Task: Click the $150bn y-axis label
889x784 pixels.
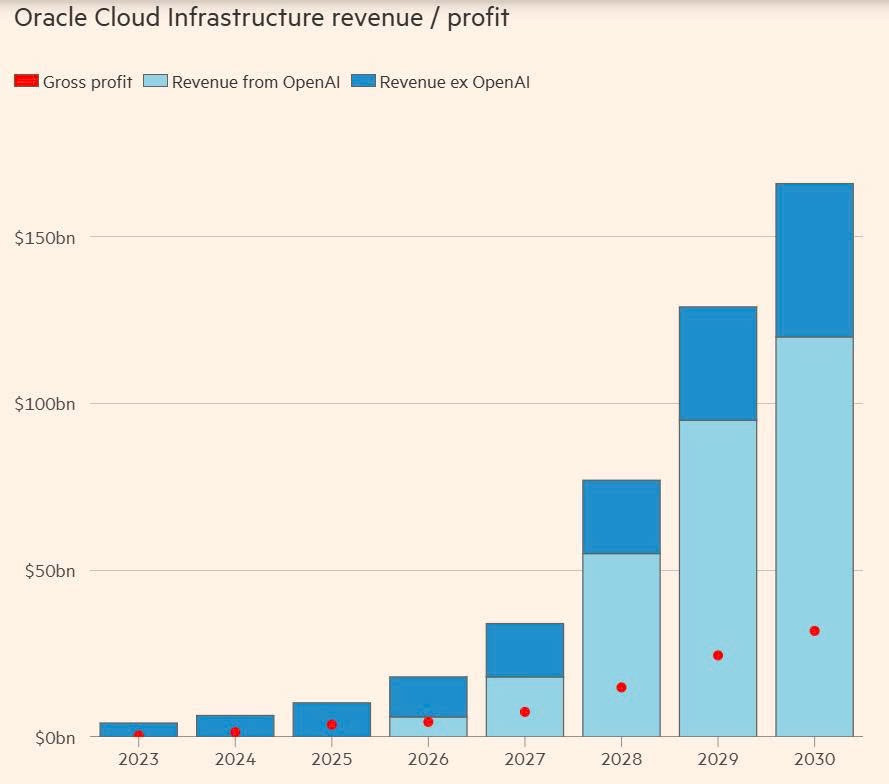Action: pyautogui.click(x=45, y=237)
